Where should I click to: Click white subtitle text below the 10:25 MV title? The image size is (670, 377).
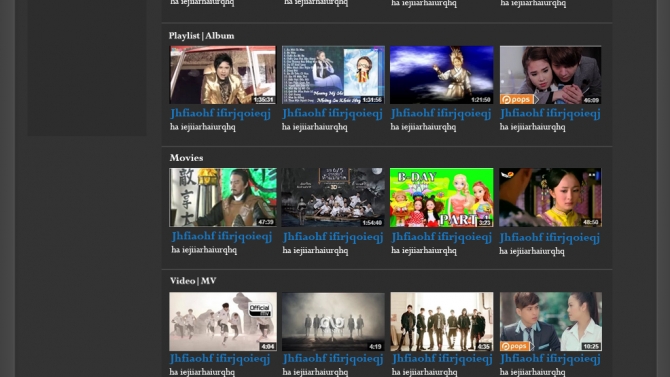pos(532,372)
